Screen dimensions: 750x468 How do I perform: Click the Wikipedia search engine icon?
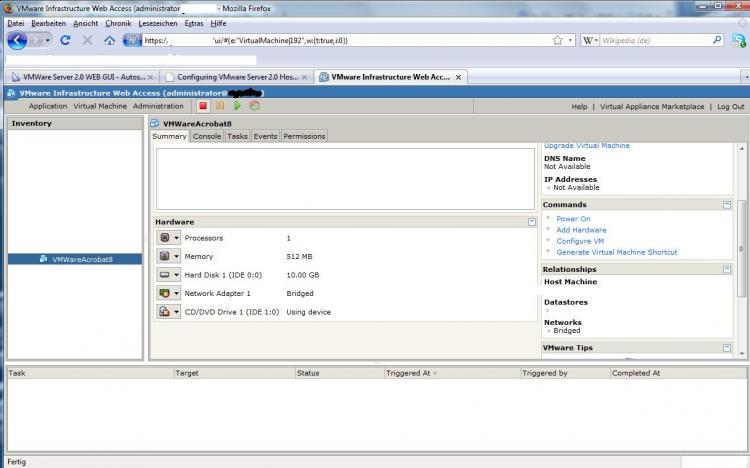click(x=587, y=41)
